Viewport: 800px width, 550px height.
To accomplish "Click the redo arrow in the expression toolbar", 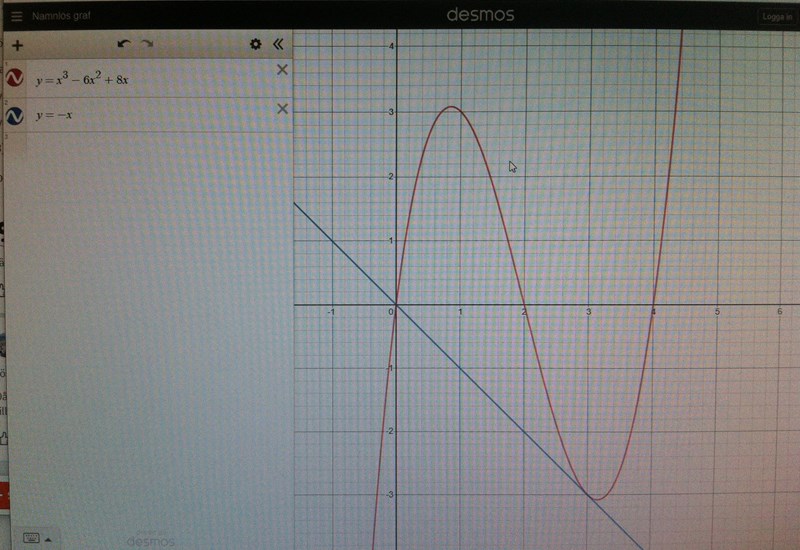I will pyautogui.click(x=147, y=44).
